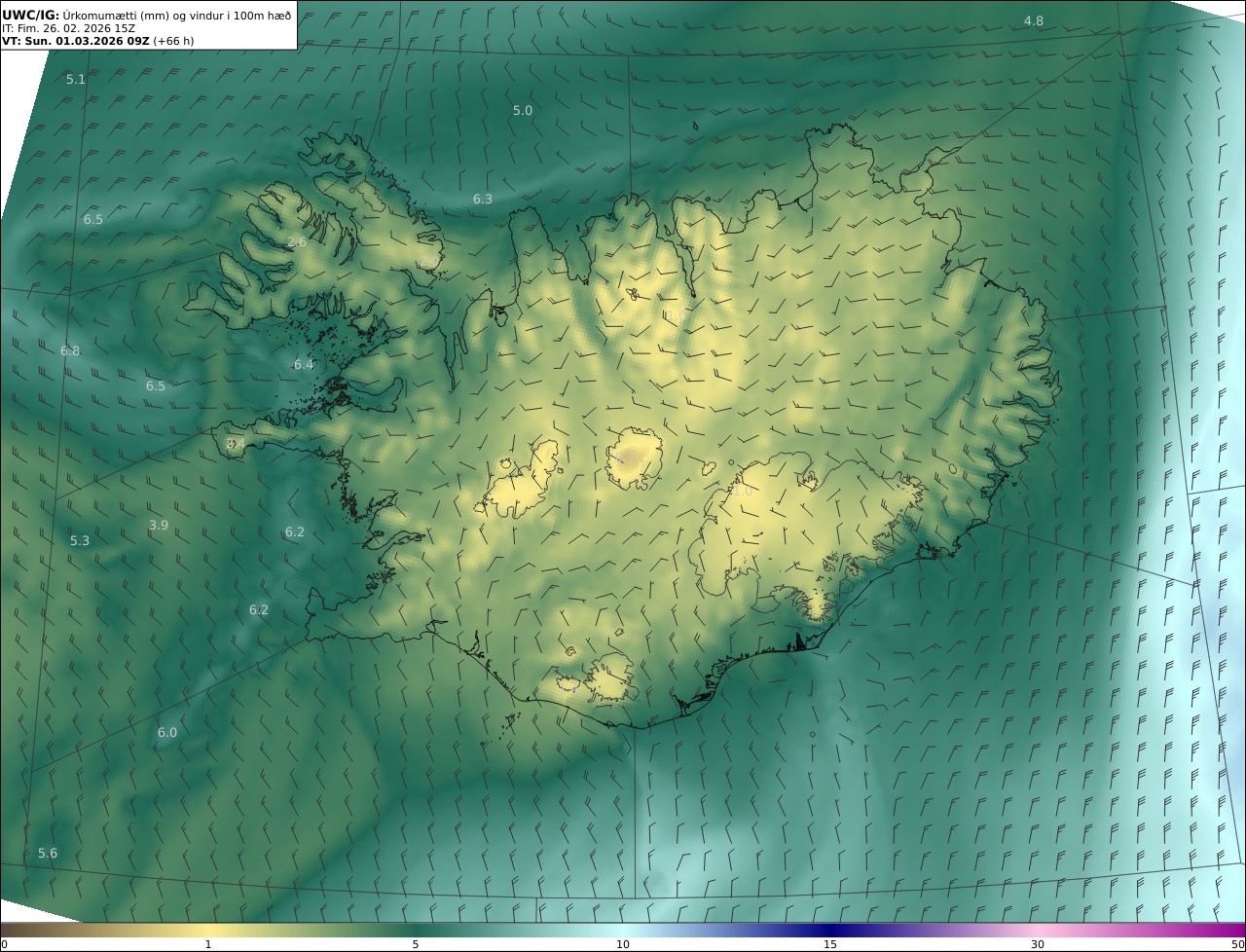Select the 5.3 value label on the map
The image size is (1246, 952).
(x=80, y=541)
